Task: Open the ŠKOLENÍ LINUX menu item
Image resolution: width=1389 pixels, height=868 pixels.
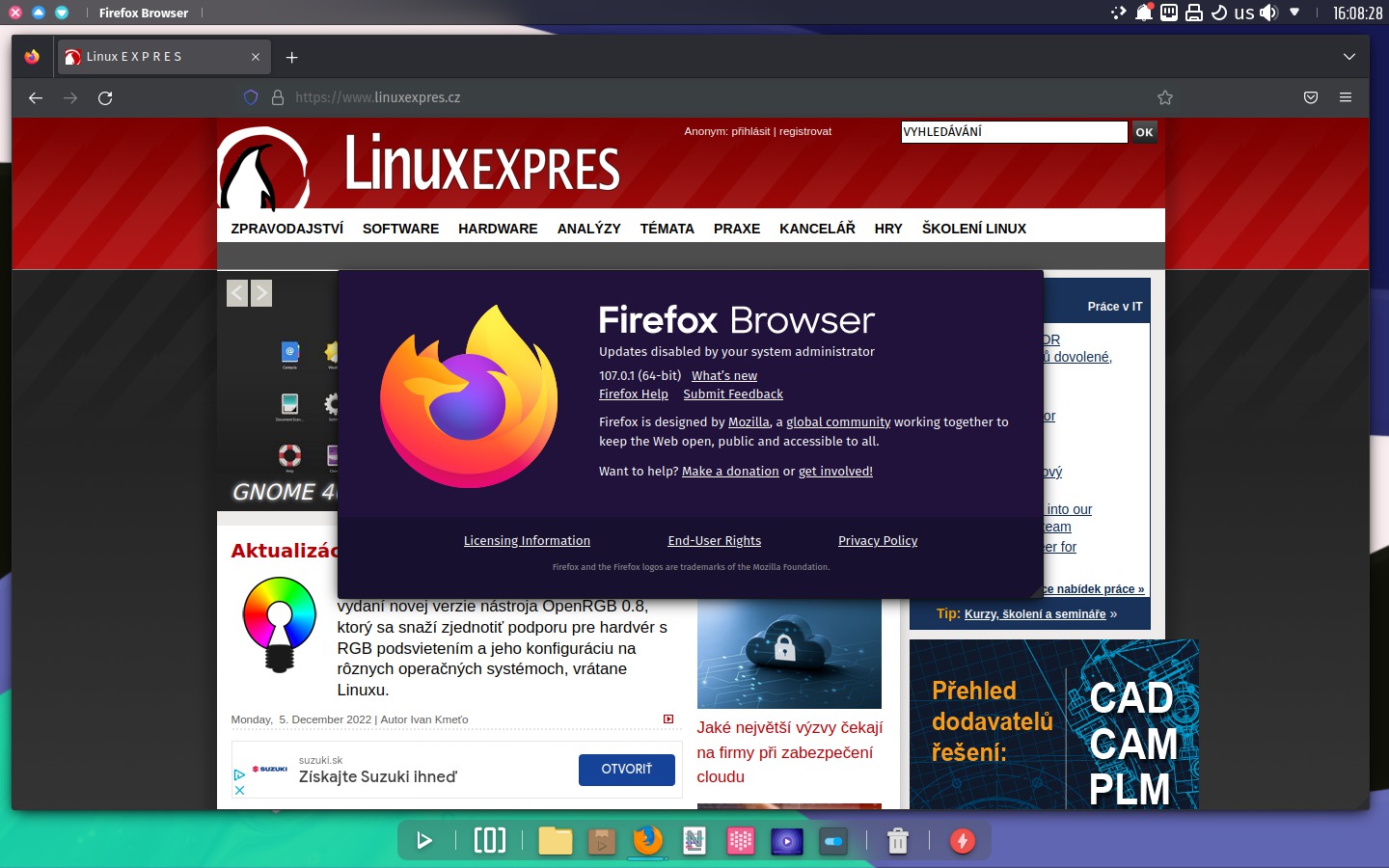Action: click(974, 229)
